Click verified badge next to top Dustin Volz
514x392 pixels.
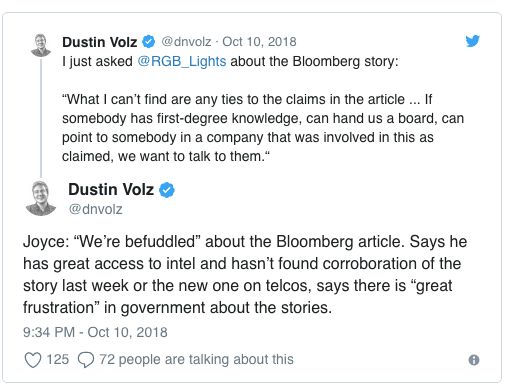[x=149, y=42]
